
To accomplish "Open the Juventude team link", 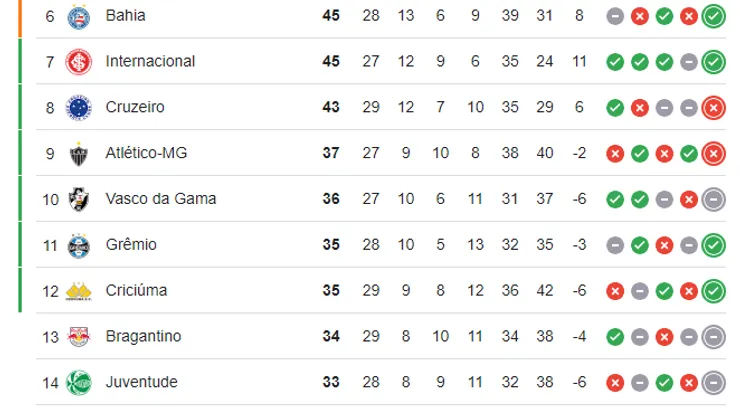I will tap(141, 382).
